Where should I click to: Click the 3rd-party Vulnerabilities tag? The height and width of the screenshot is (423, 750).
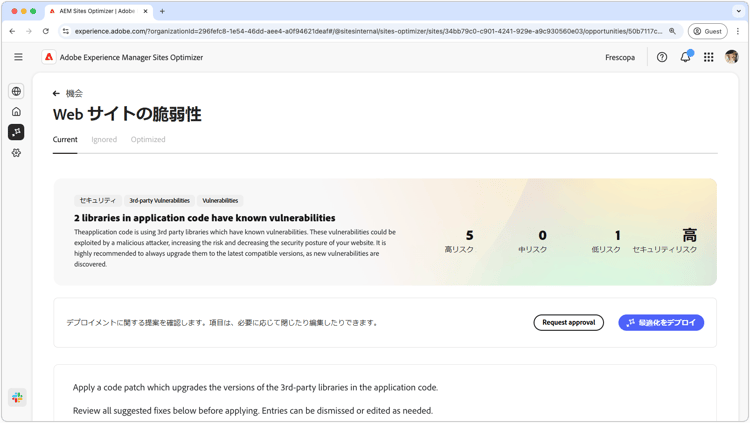(159, 200)
